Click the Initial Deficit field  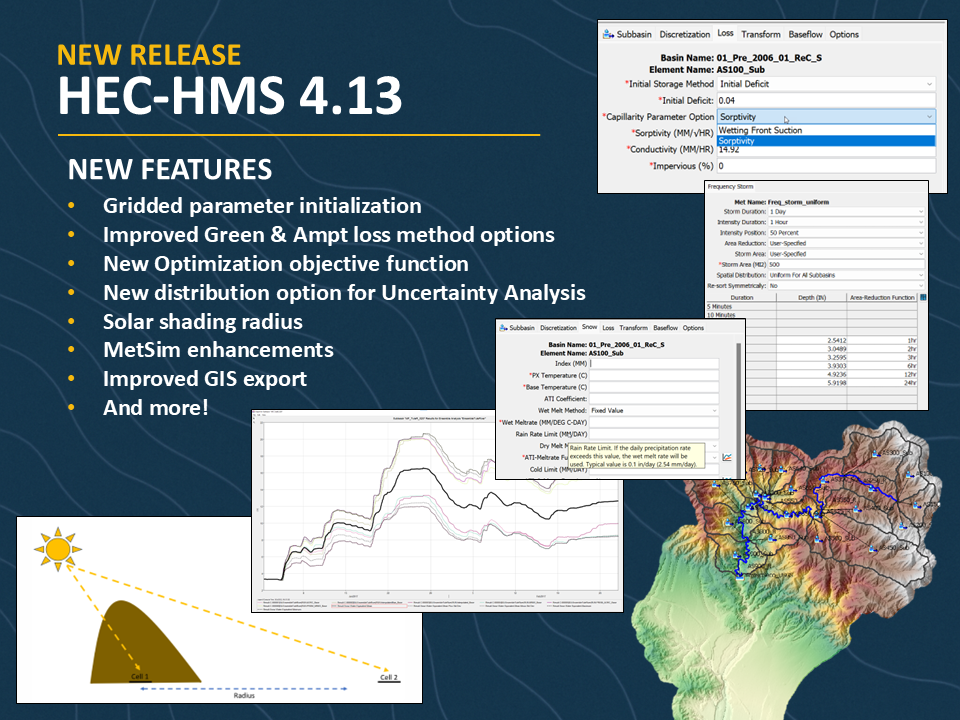(x=827, y=100)
